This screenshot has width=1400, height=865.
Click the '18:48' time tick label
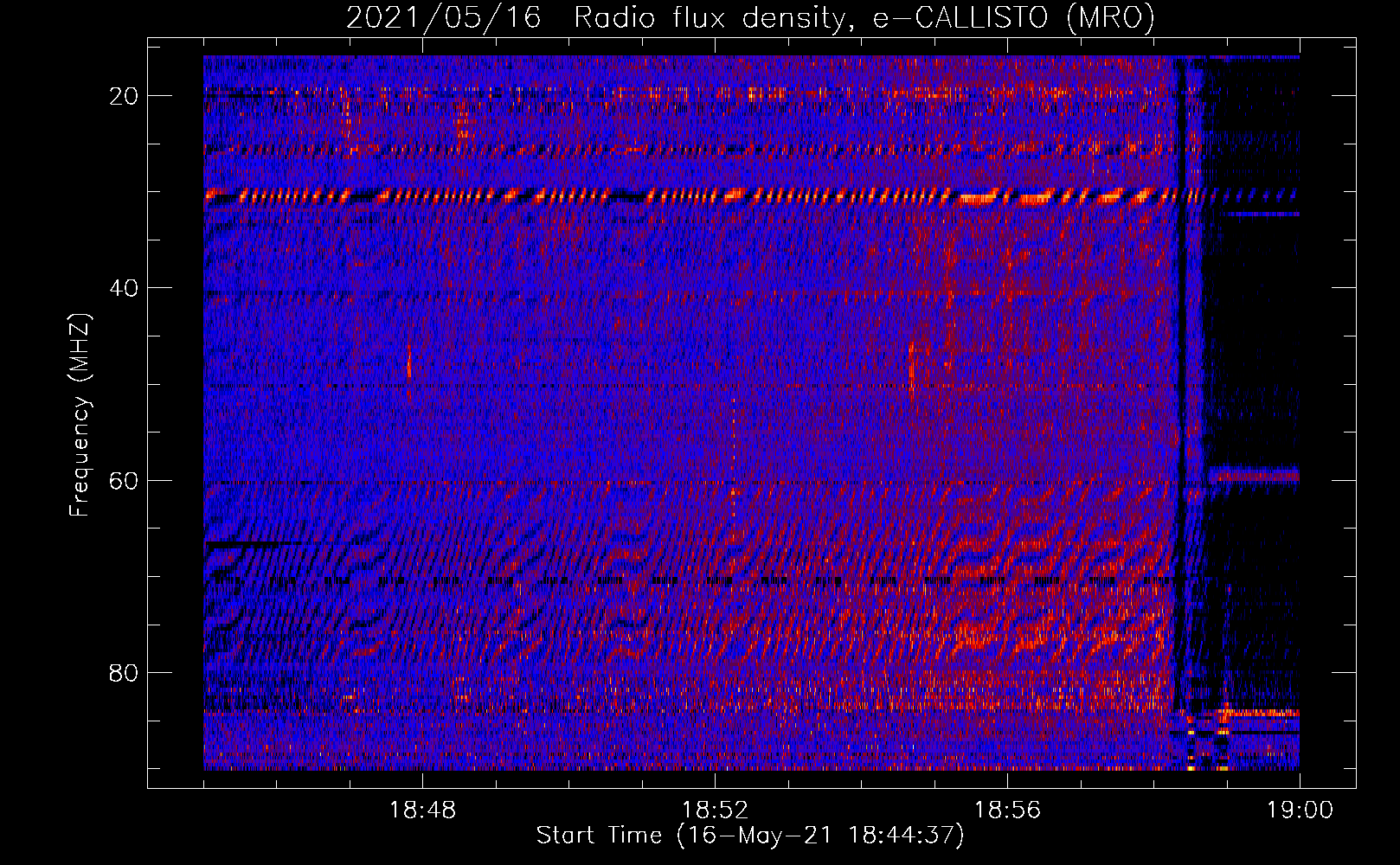click(x=422, y=811)
